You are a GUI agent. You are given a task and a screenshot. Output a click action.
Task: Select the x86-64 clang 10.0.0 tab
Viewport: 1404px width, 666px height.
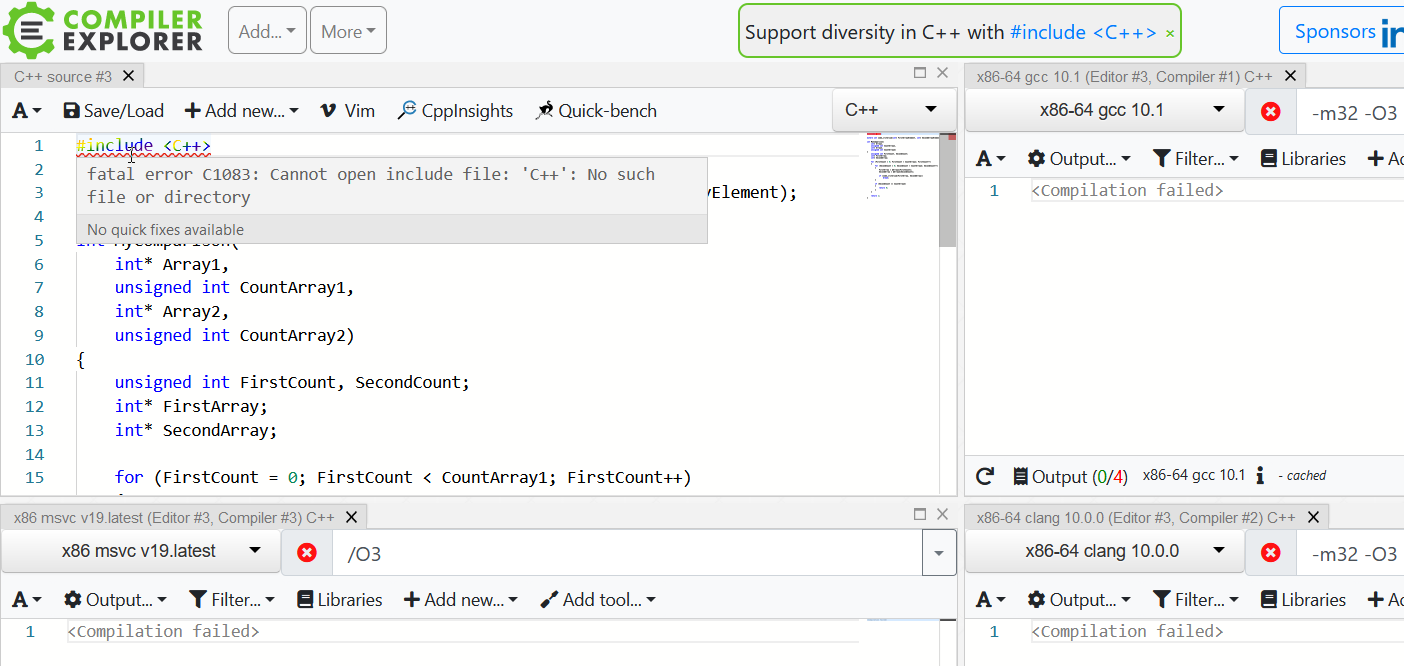point(1135,518)
